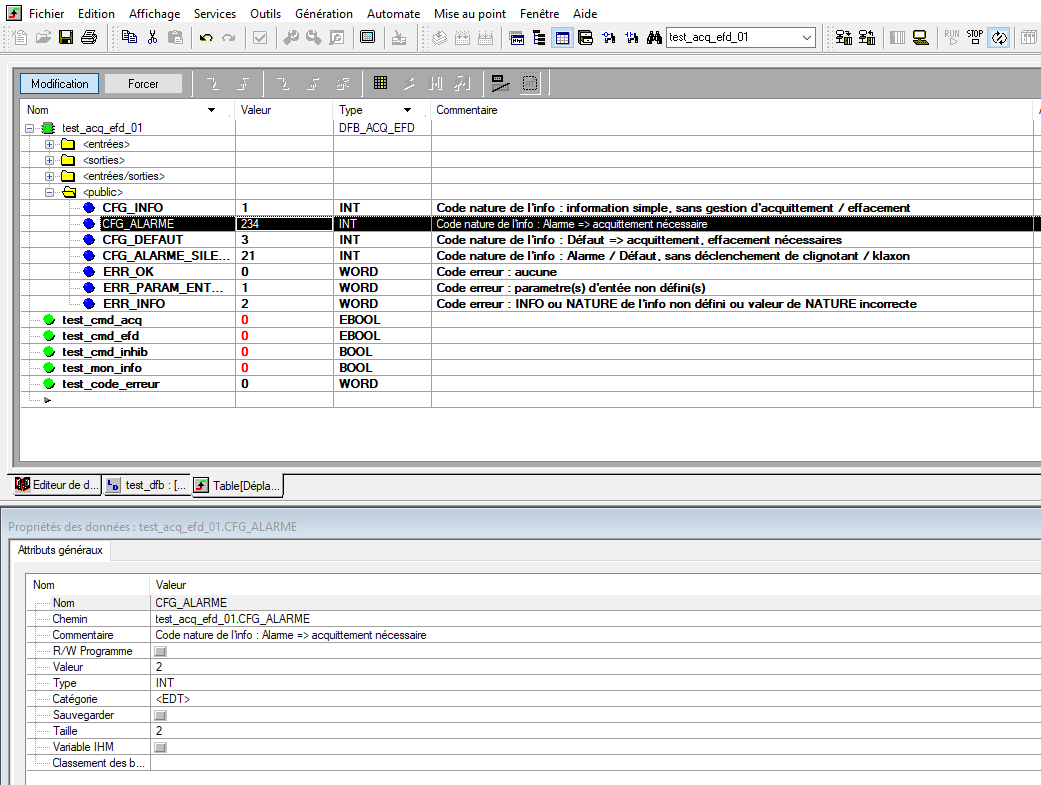This screenshot has height=785, width=1041.
Task: Click the Save floppy disk icon
Action: [x=66, y=38]
